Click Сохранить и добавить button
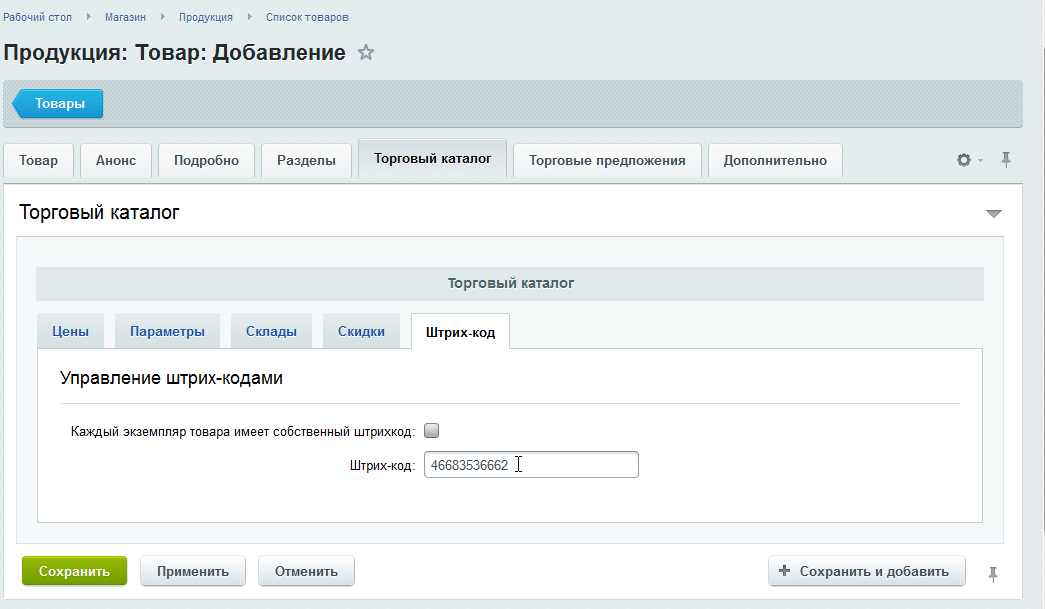Image resolution: width=1045 pixels, height=609 pixels. (866, 571)
